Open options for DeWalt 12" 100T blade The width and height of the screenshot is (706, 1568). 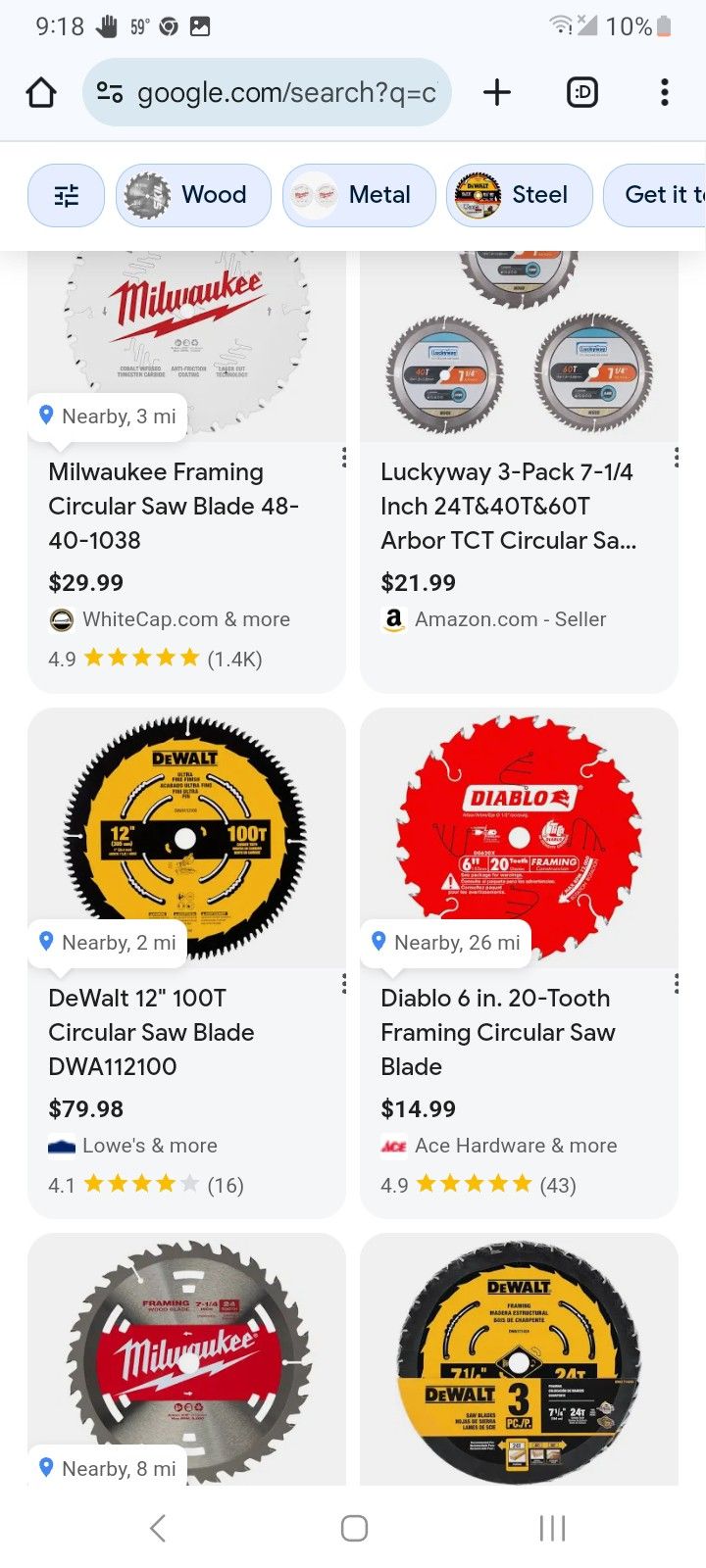tap(344, 984)
